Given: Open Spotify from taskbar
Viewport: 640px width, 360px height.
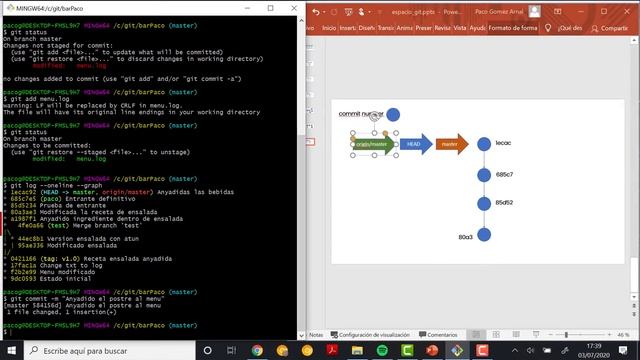Looking at the screenshot, I should pyautogui.click(x=382, y=351).
